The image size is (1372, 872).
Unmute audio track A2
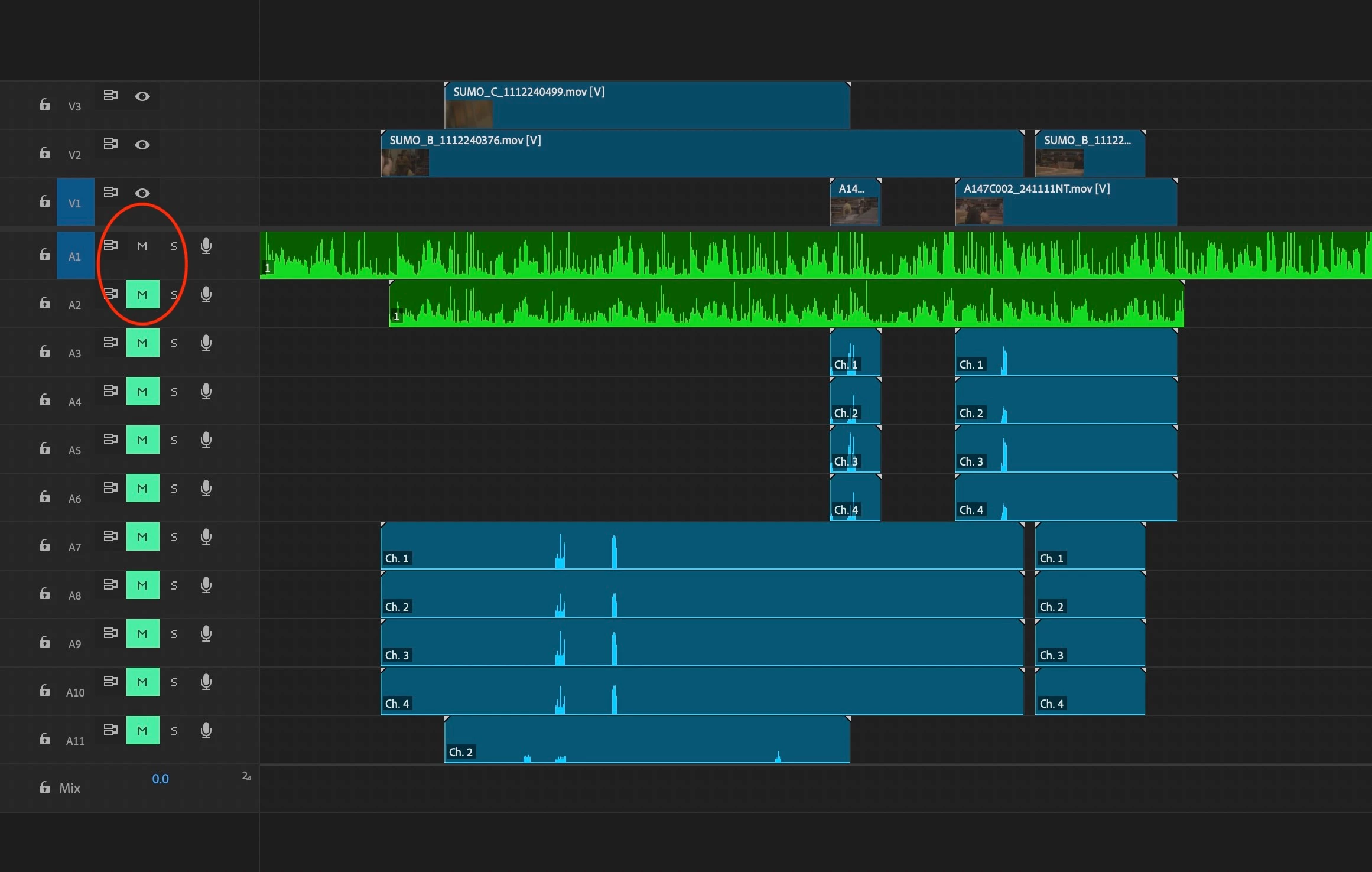[142, 294]
